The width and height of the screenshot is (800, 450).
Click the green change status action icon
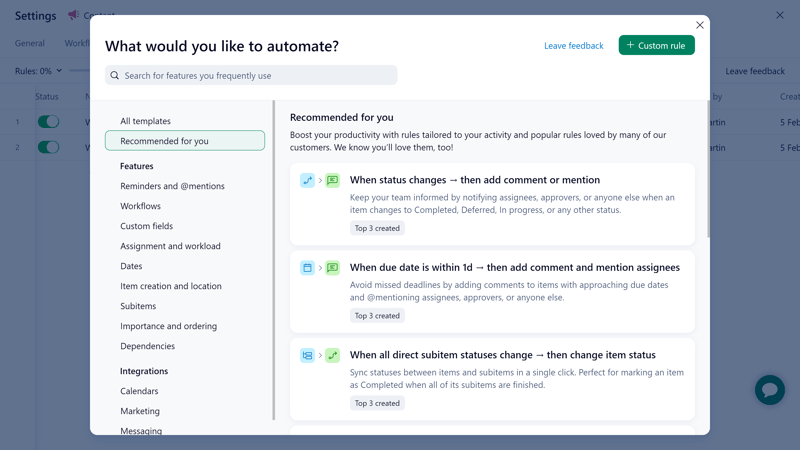click(x=332, y=355)
